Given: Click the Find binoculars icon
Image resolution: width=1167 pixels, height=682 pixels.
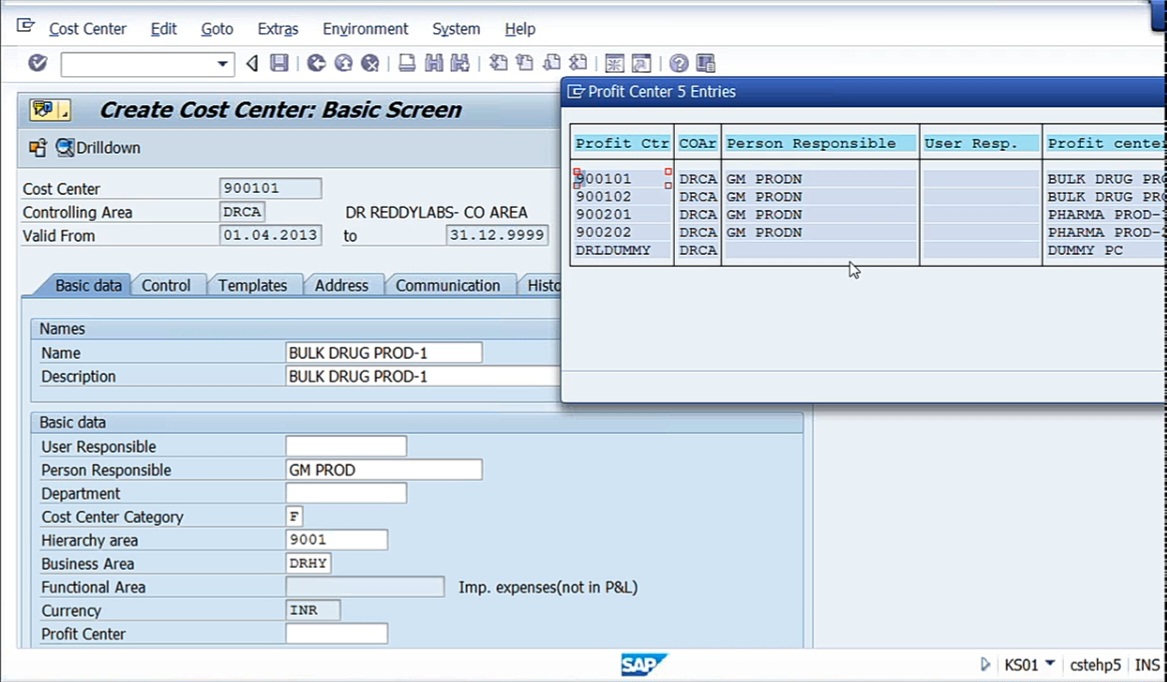Looking at the screenshot, I should click(433, 63).
